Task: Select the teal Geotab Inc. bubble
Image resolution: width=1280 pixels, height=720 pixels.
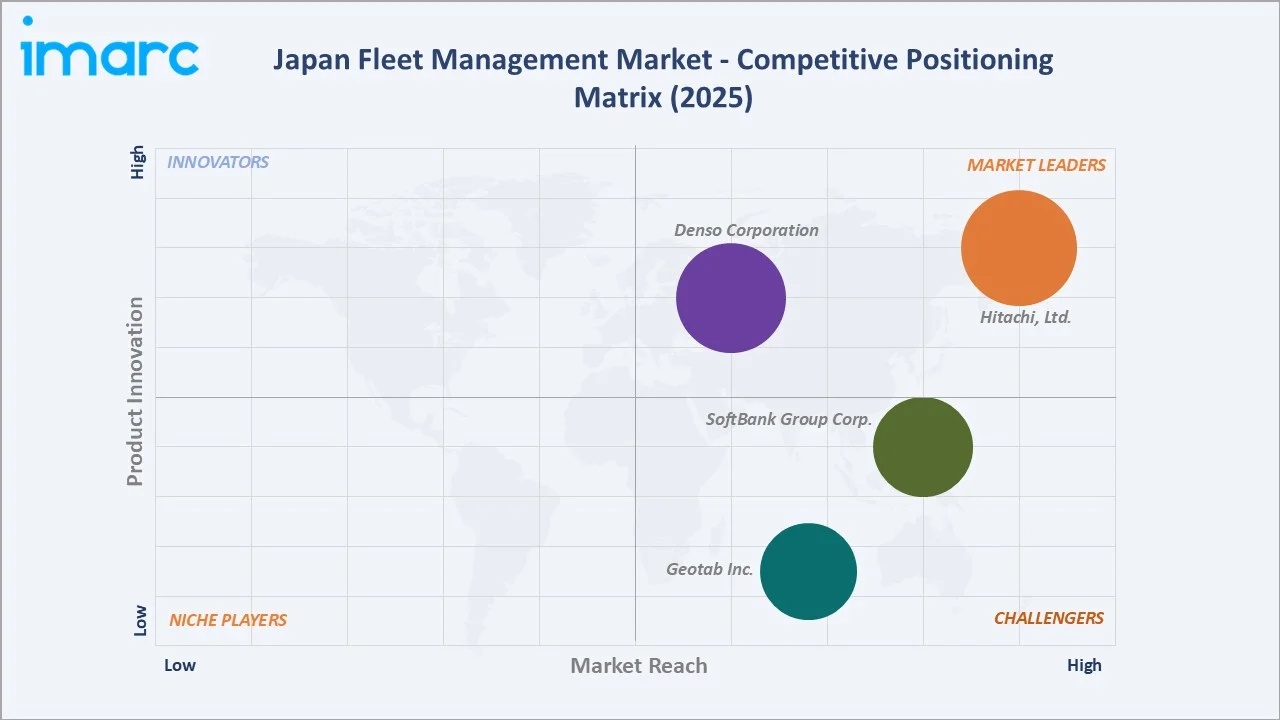Action: (808, 571)
